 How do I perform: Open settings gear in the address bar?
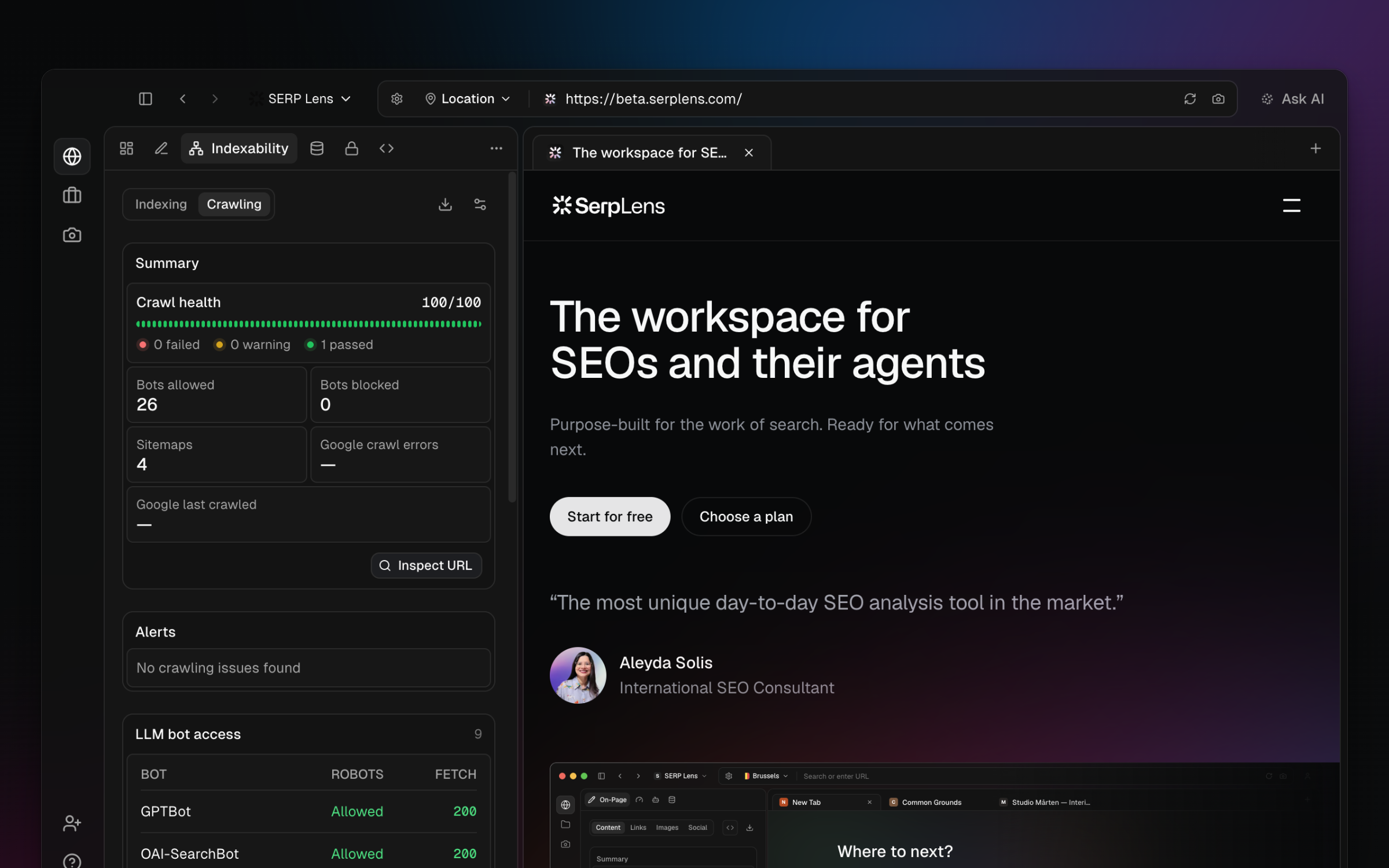396,99
